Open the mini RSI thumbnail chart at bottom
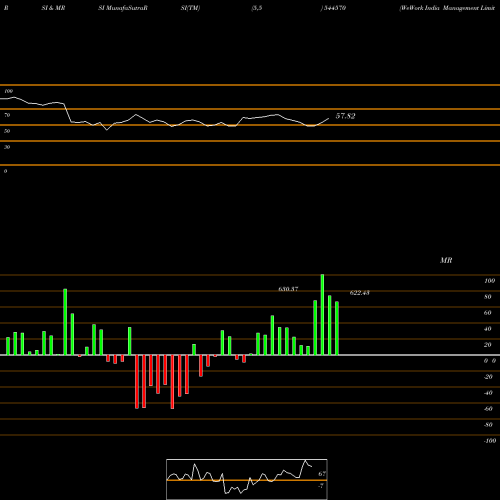Viewport: 500px width, 500px height. (247, 479)
